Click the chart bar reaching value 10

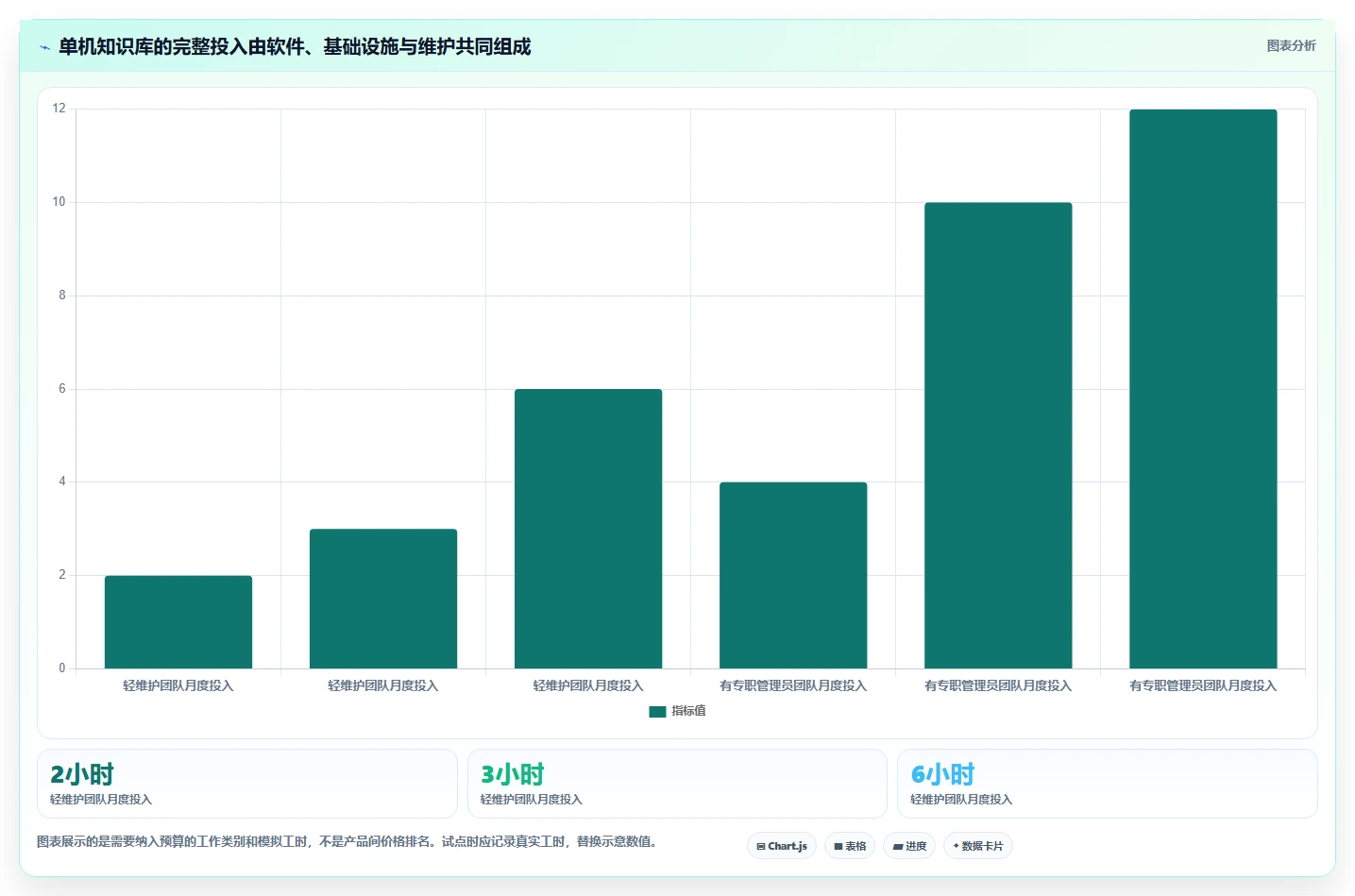(998, 435)
